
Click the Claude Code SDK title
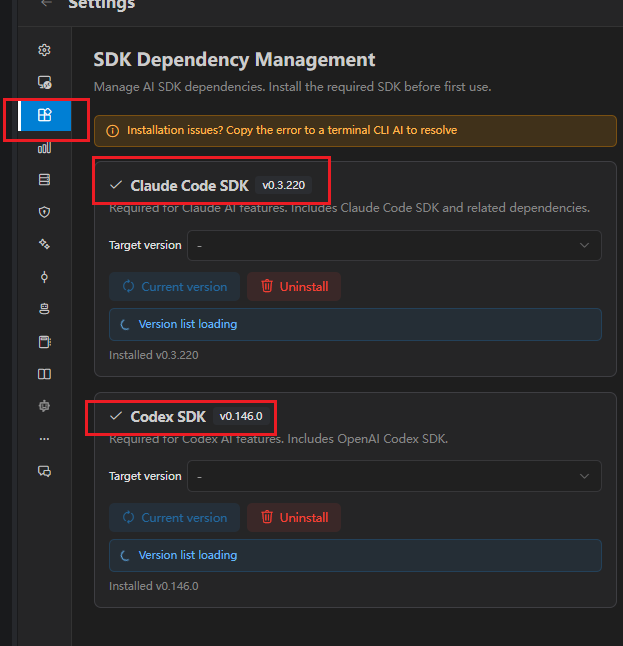[190, 186]
